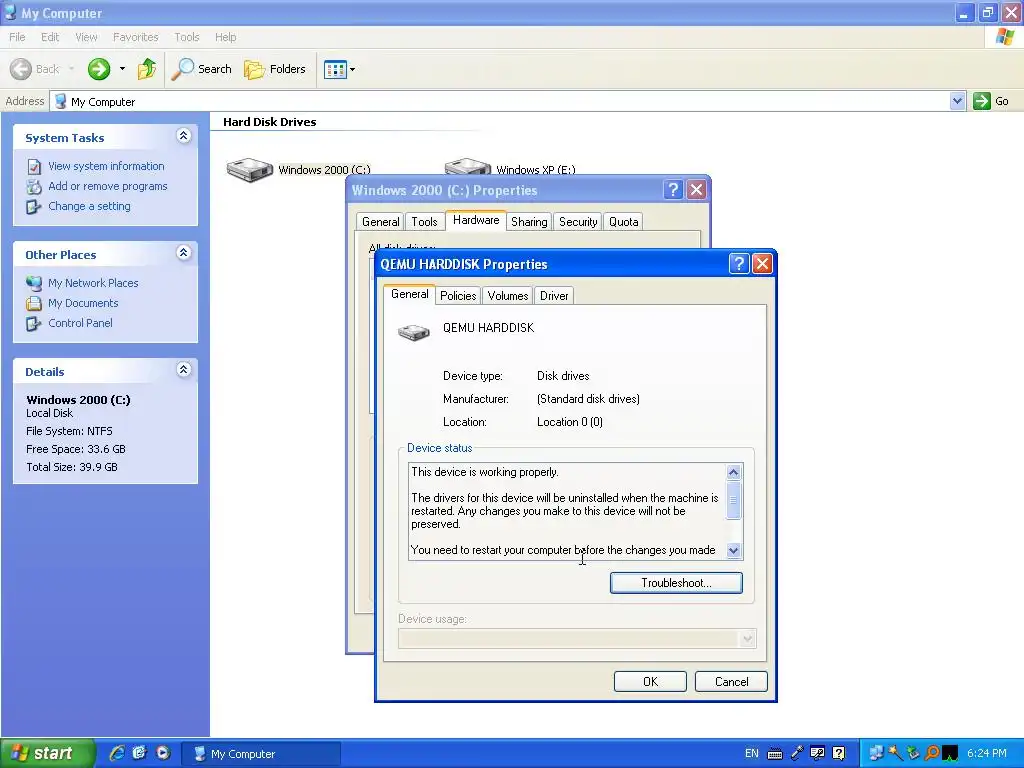
Task: Select the Windows XP (E:) drive icon
Action: coord(468,166)
